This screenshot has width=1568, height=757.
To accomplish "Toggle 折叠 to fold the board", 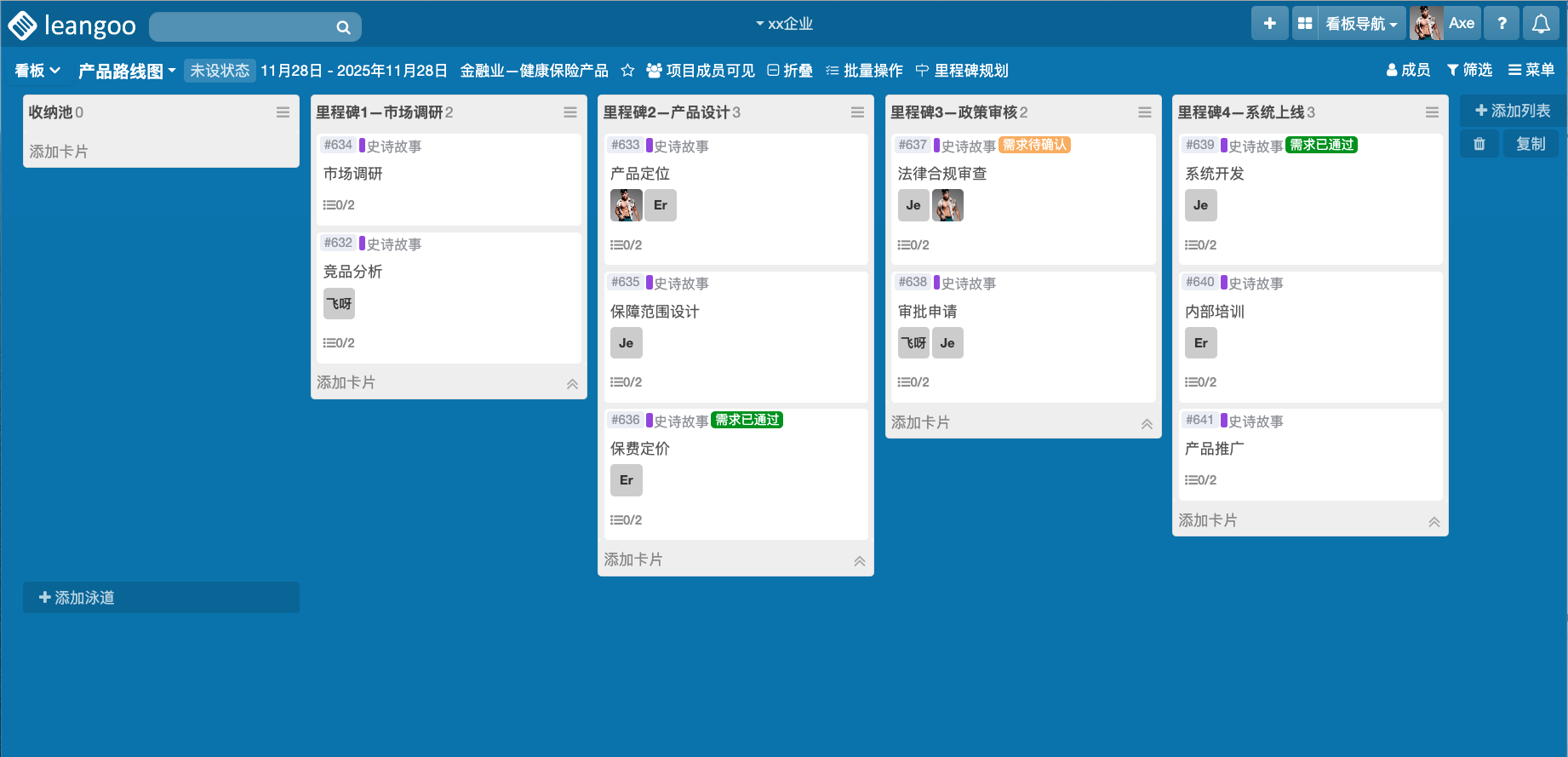I will pos(790,71).
